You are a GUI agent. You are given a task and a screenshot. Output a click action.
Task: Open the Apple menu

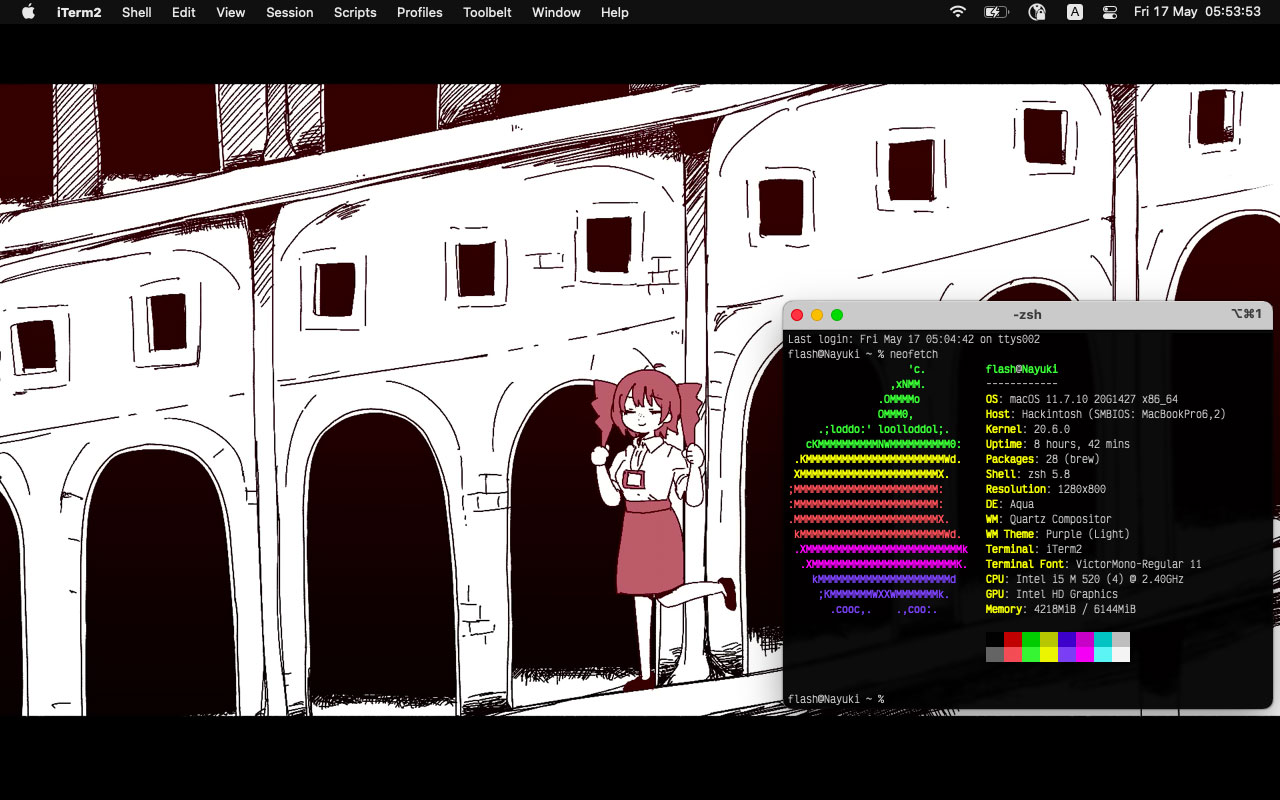click(x=28, y=12)
